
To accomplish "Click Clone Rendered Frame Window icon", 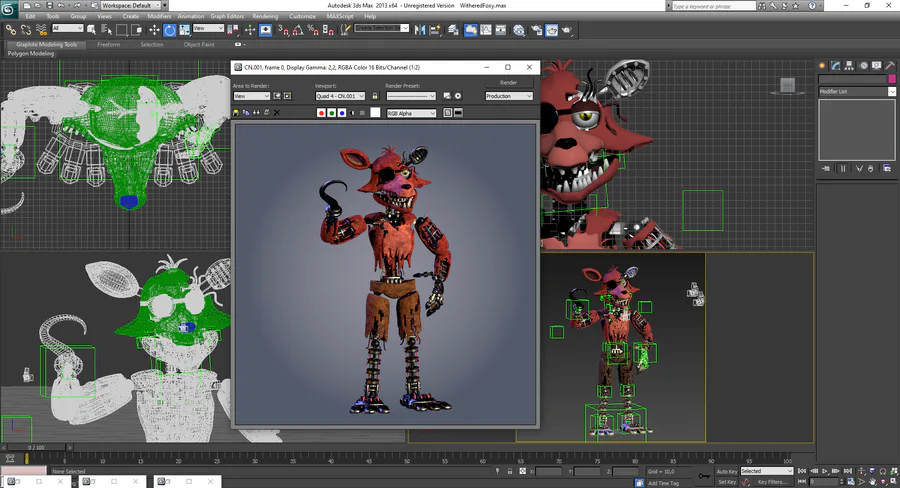I will point(257,113).
